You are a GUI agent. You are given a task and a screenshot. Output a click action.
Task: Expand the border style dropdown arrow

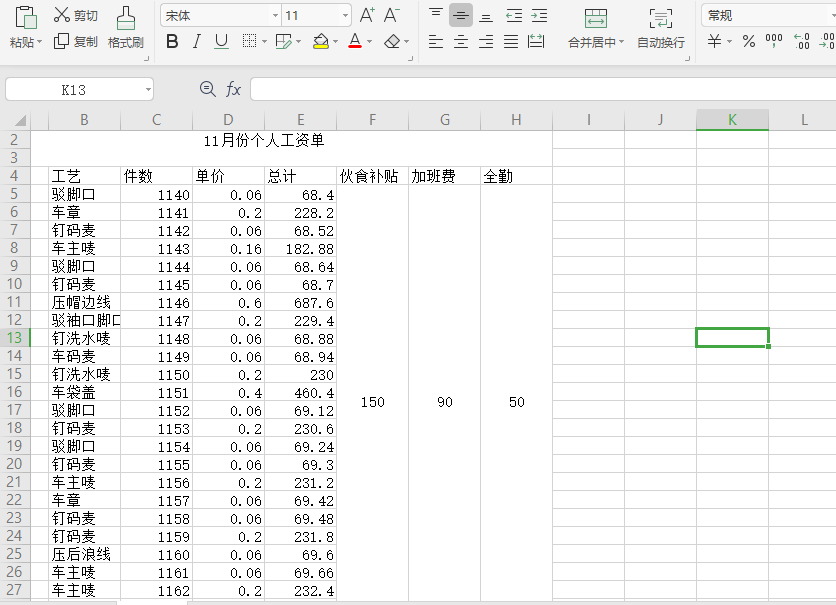click(x=264, y=42)
